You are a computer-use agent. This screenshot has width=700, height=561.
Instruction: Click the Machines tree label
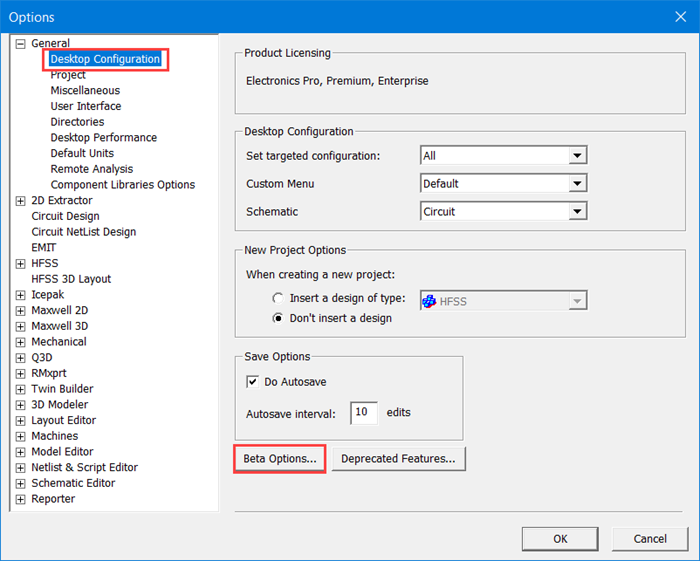click(x=54, y=436)
